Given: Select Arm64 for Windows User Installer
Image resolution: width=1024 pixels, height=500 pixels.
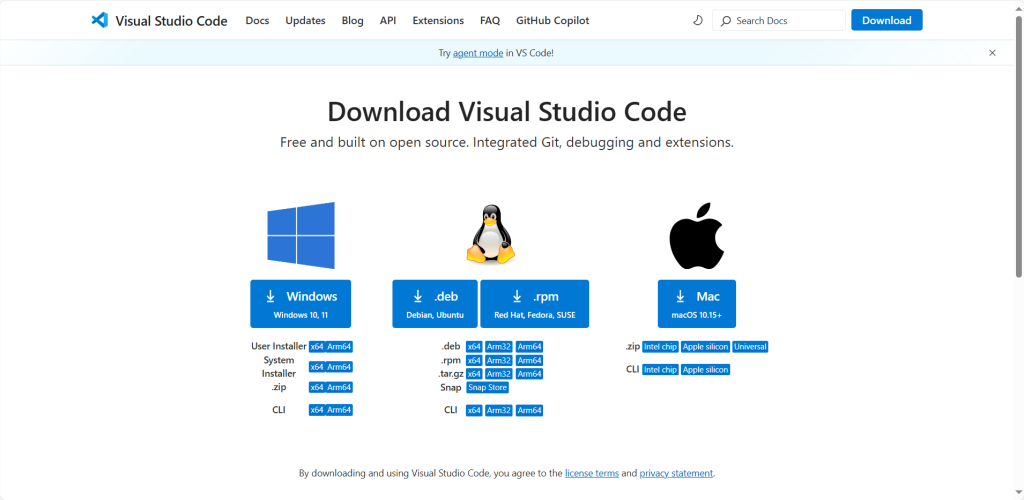Looking at the screenshot, I should coord(340,347).
